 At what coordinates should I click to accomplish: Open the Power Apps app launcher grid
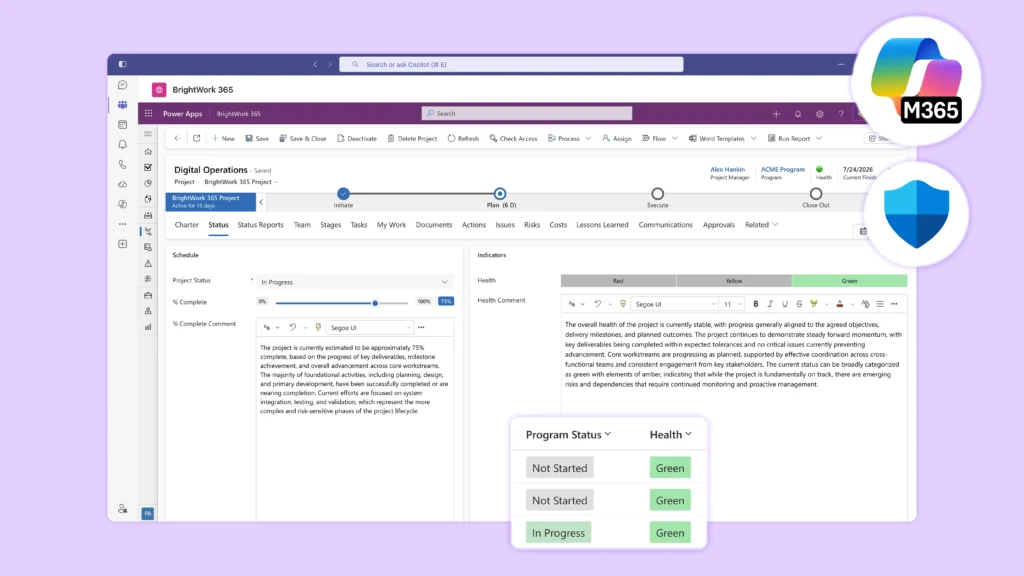148,114
